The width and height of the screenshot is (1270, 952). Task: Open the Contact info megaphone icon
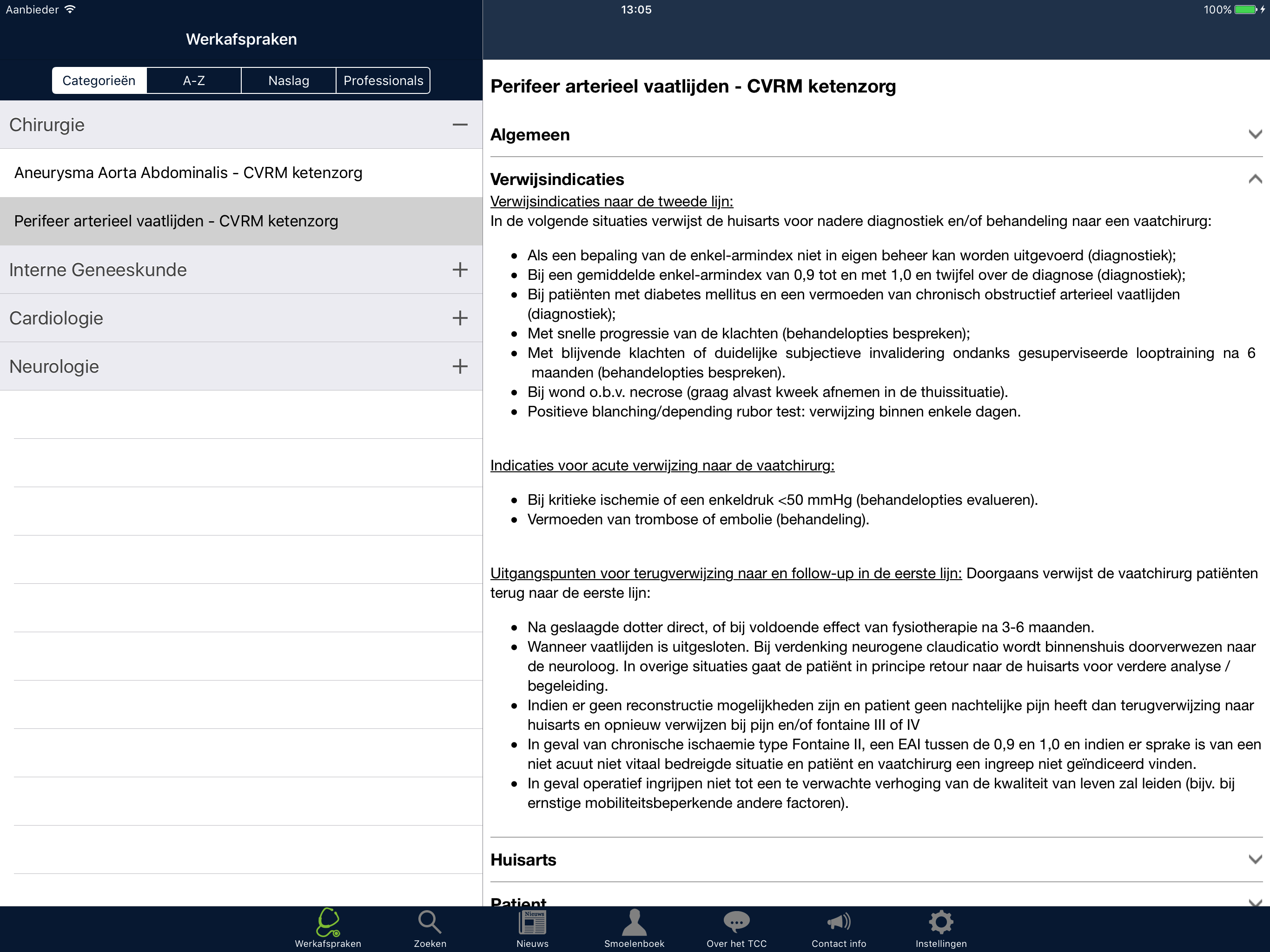point(839,922)
